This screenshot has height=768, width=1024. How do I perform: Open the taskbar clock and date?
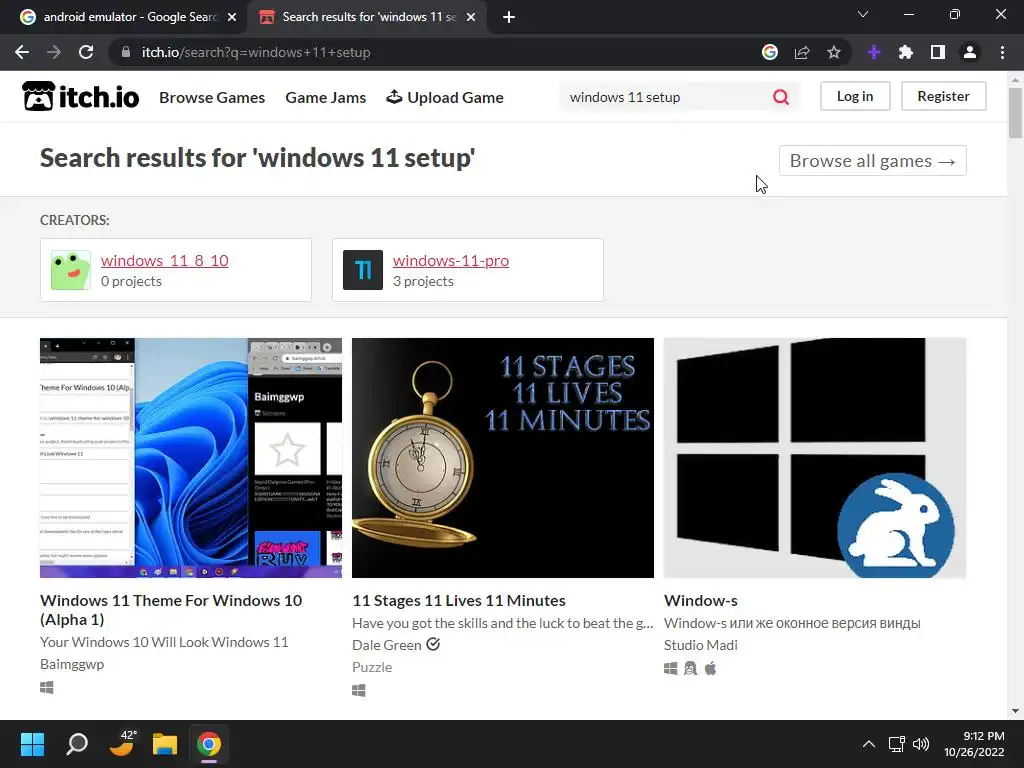[974, 744]
